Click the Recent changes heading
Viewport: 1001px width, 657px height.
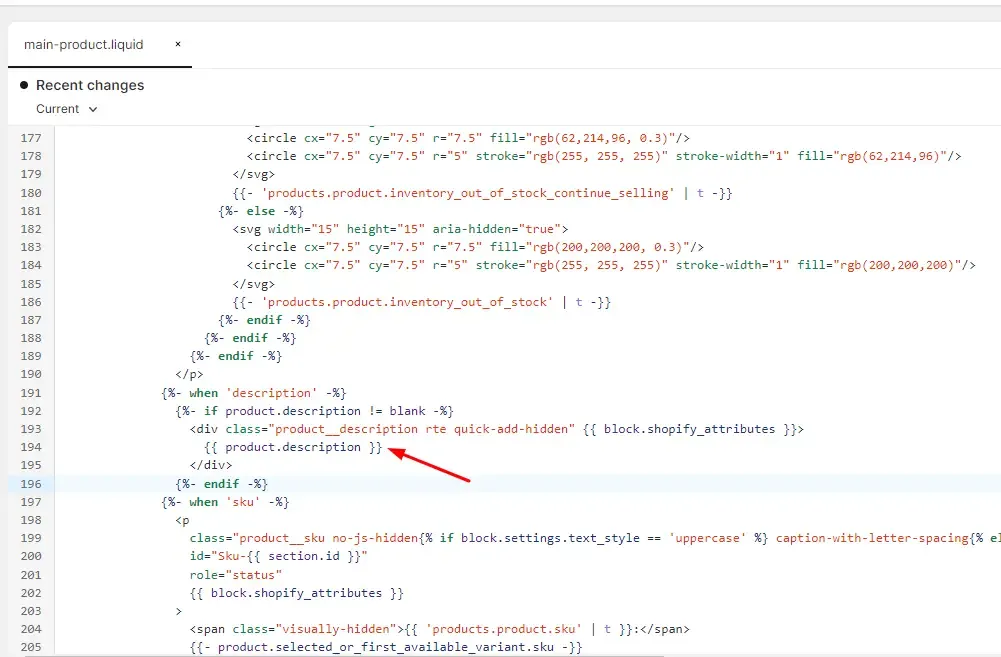[90, 86]
